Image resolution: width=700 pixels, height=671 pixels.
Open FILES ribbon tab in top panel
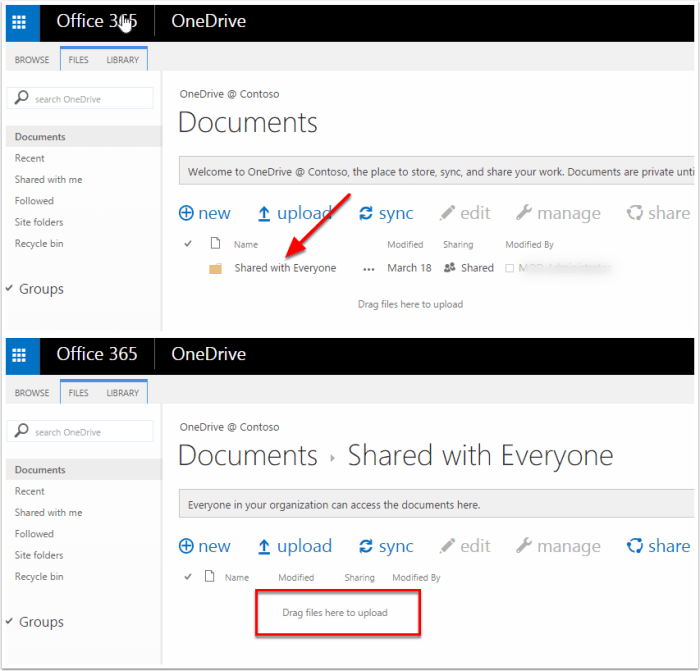(x=79, y=60)
